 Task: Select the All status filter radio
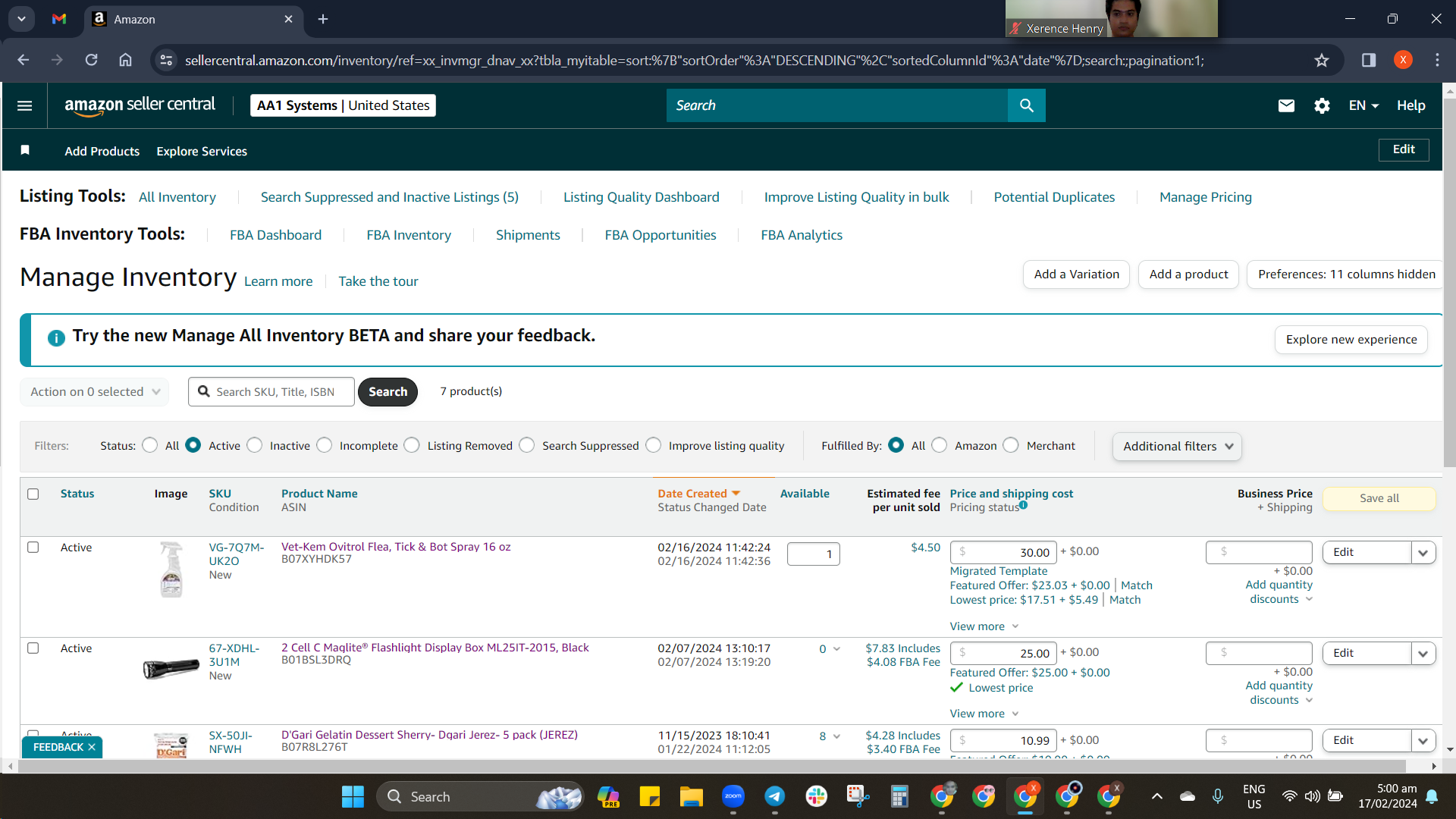(150, 445)
